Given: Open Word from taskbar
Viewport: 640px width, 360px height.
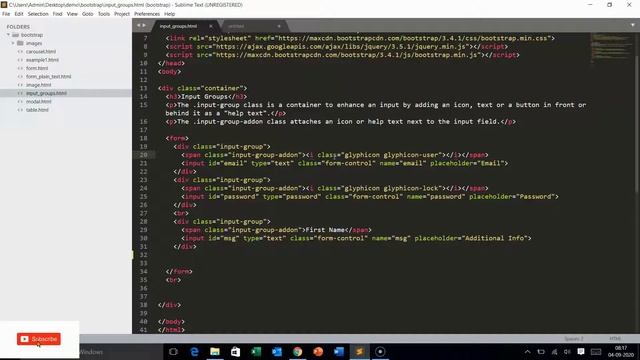Looking at the screenshot, I should (x=339, y=351).
